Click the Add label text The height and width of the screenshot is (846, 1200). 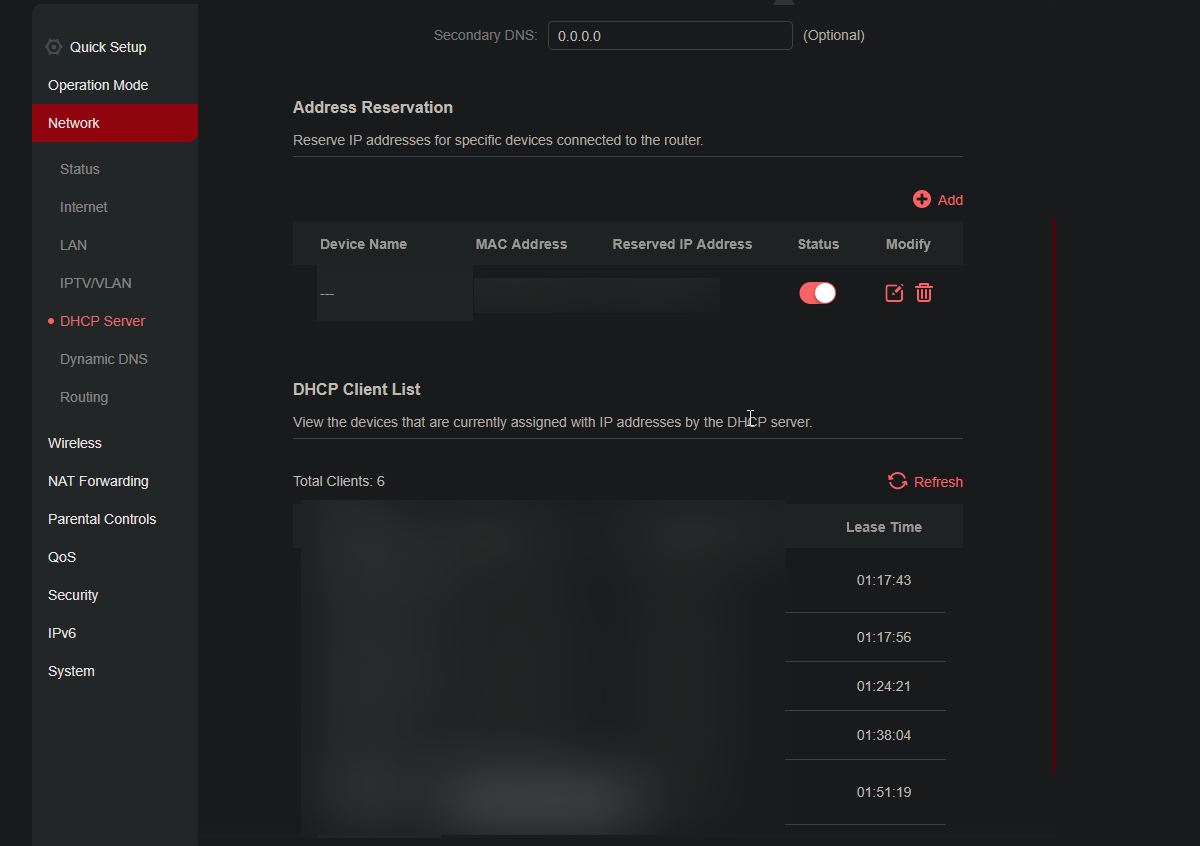click(x=950, y=200)
